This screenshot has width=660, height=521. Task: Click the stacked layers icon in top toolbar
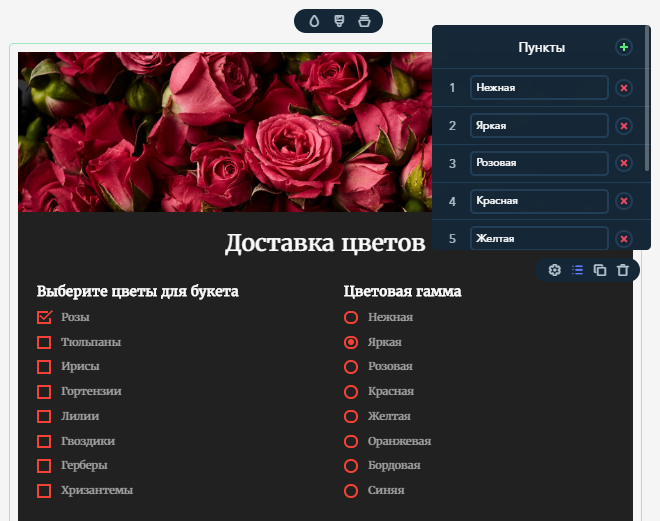364,21
